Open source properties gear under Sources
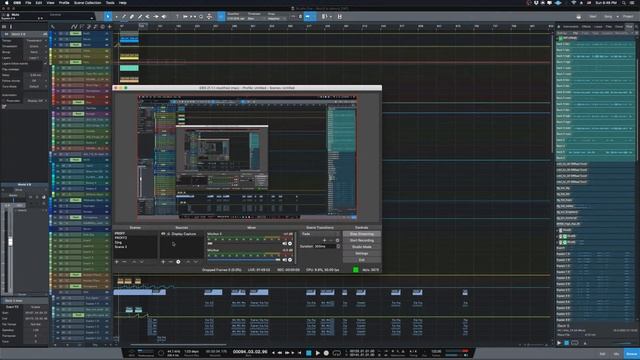This screenshot has height=360, width=640. pyautogui.click(x=178, y=262)
